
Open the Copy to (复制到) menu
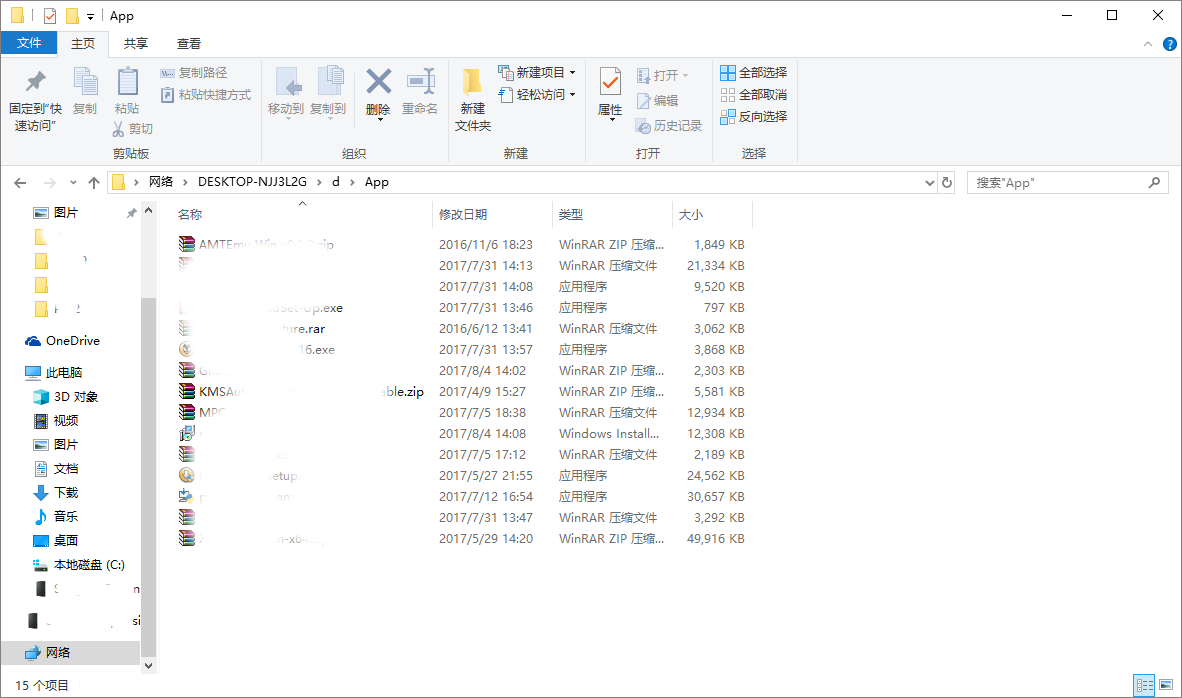328,93
